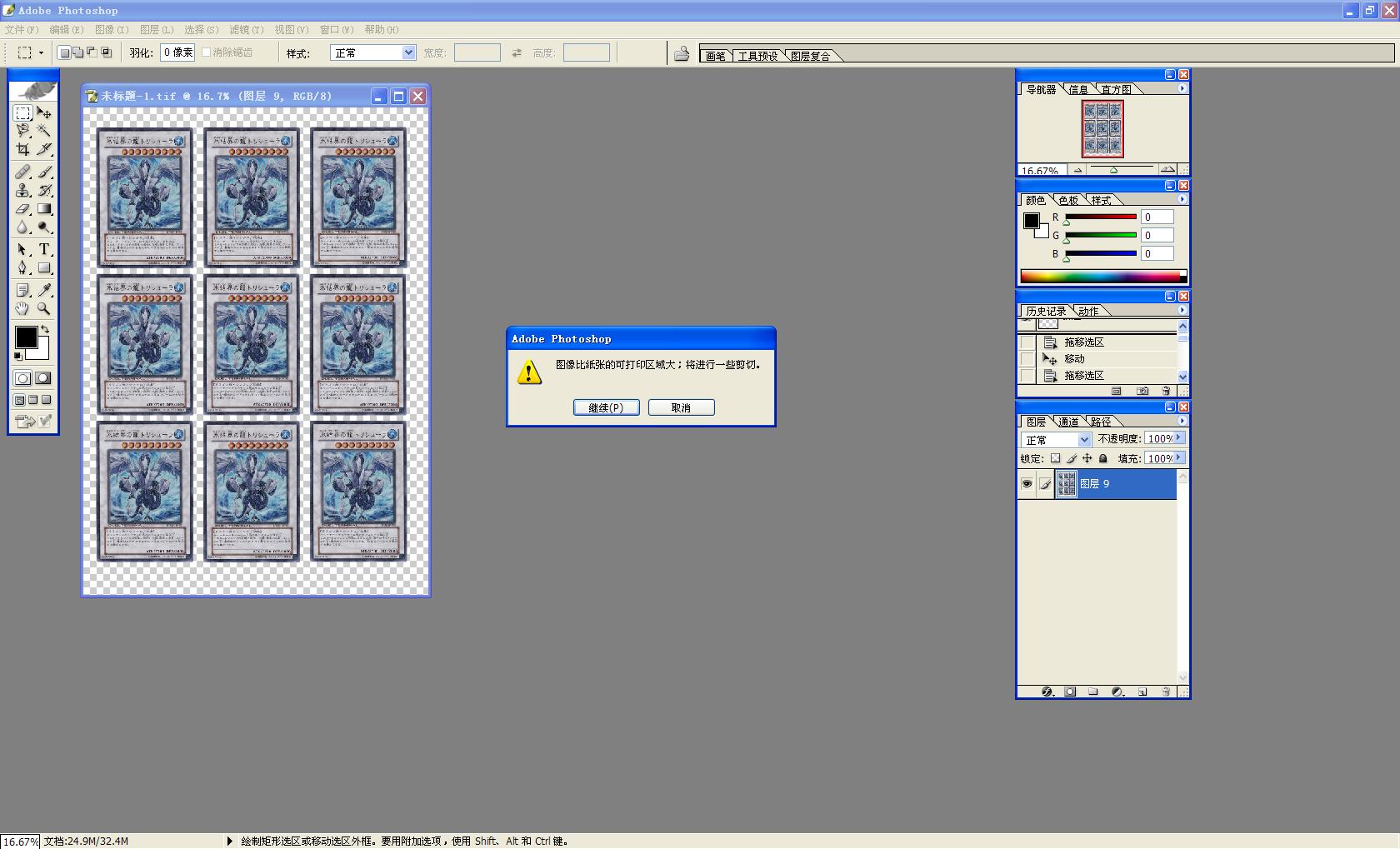
Task: Open the Color panel flyout menu
Action: 1182,199
